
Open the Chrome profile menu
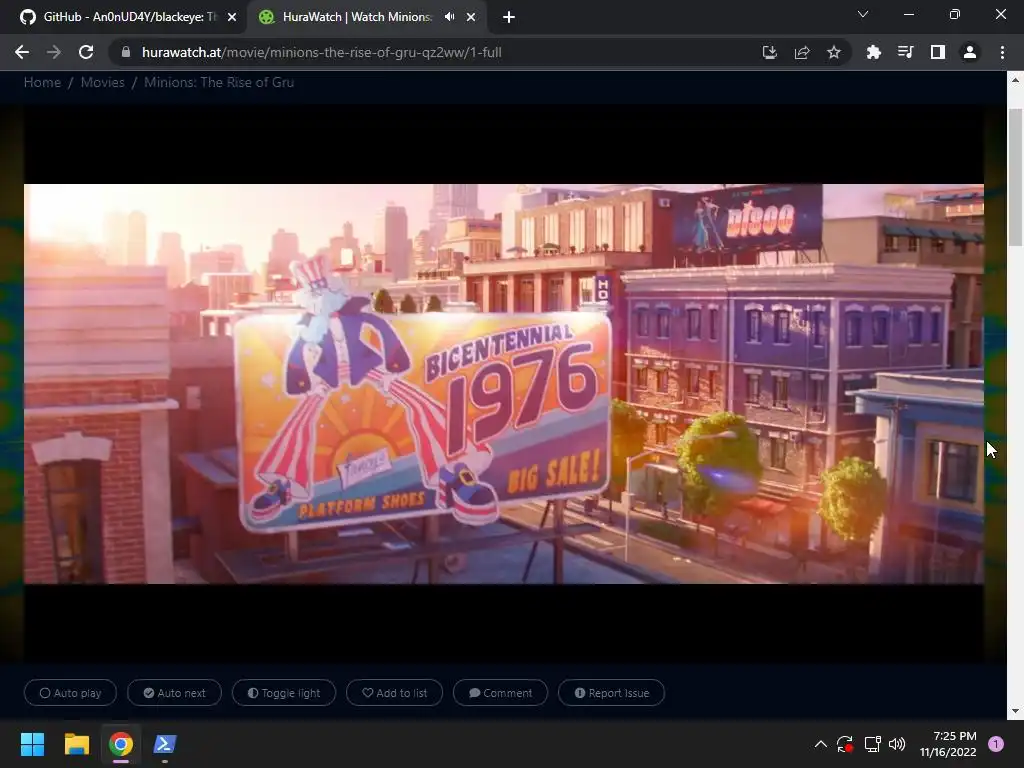coord(970,52)
